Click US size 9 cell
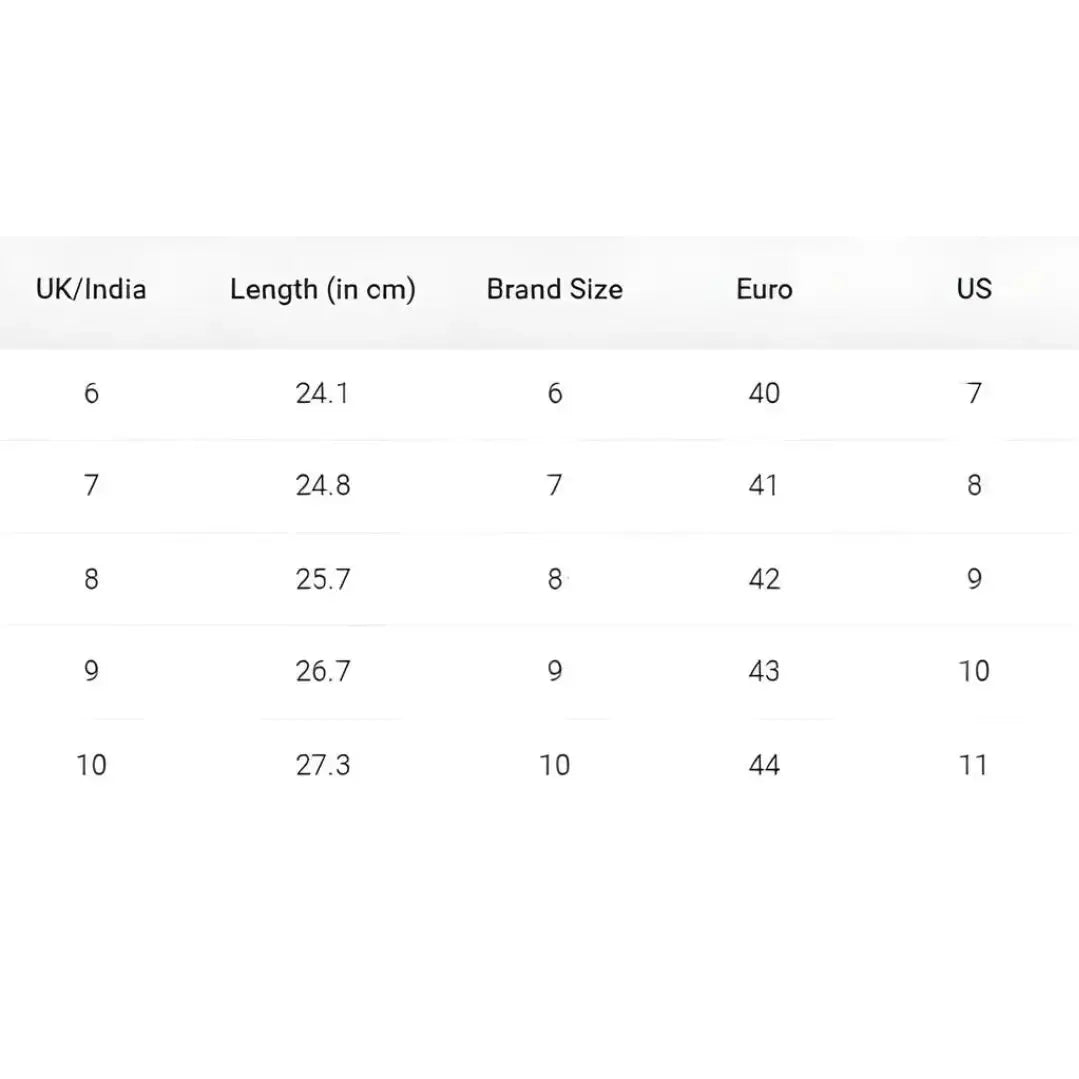The width and height of the screenshot is (1079, 1079). [x=973, y=579]
